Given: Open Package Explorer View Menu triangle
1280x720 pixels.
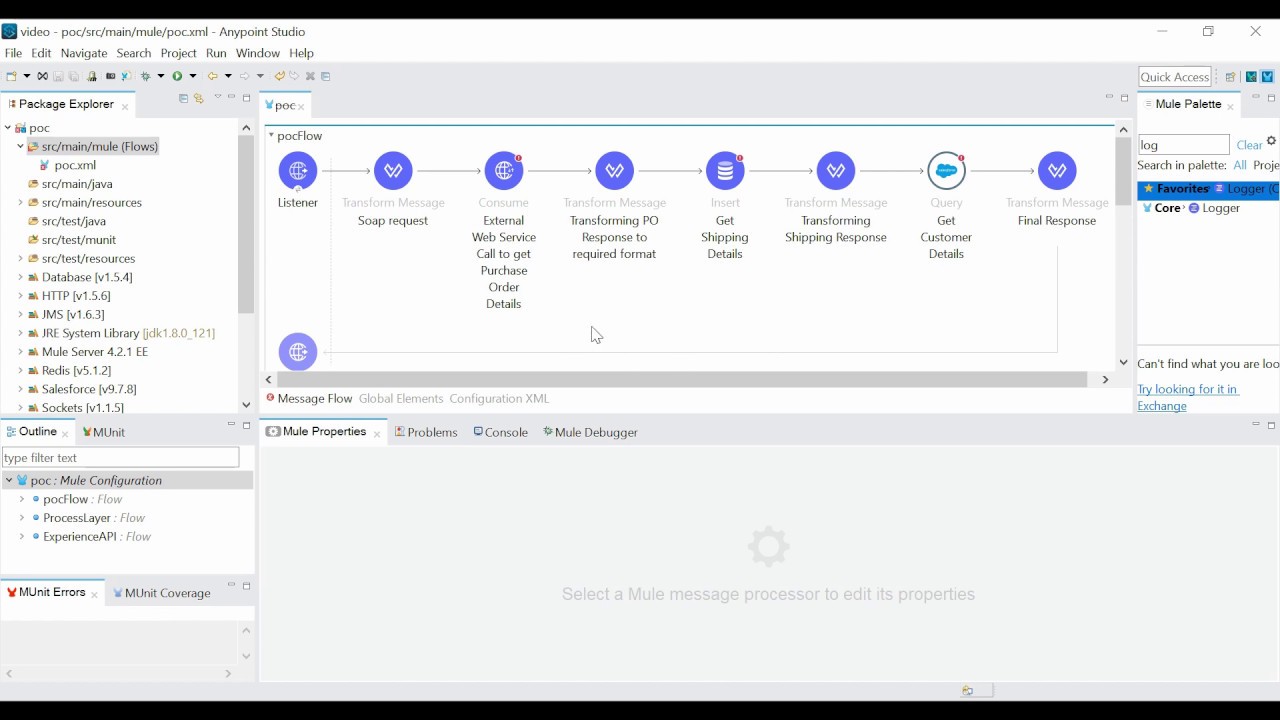Looking at the screenshot, I should [x=217, y=98].
